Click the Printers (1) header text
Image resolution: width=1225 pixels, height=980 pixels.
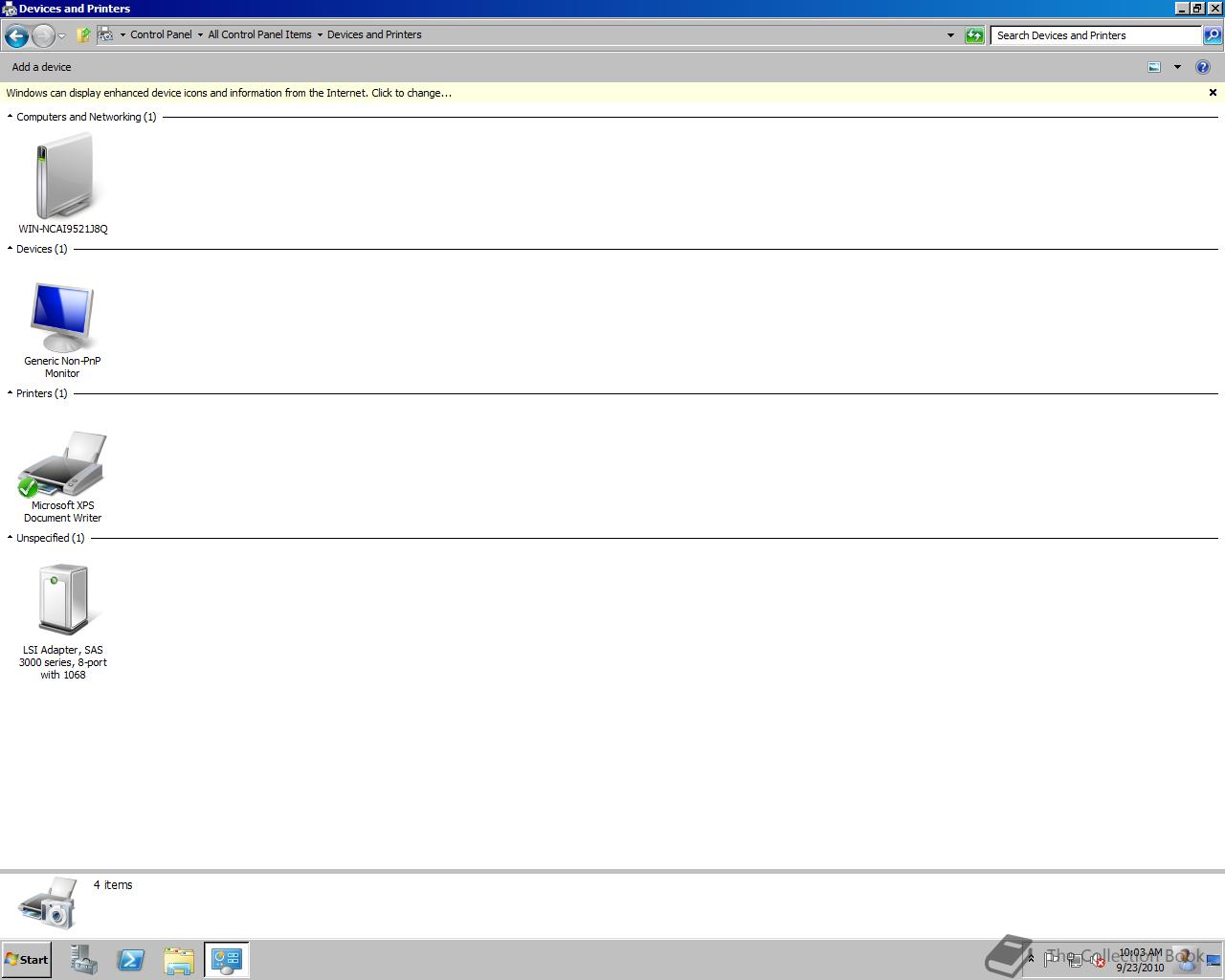(x=42, y=393)
